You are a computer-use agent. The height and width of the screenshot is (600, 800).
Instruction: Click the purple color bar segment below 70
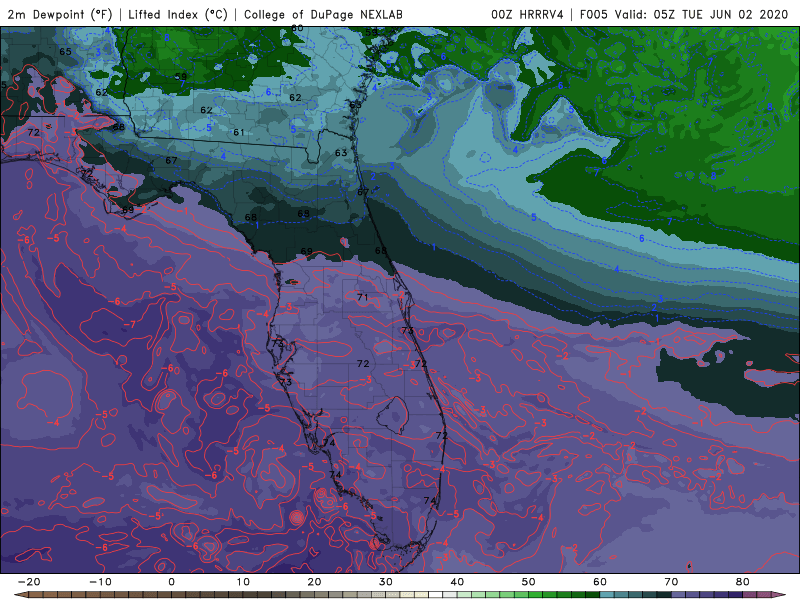point(679,595)
